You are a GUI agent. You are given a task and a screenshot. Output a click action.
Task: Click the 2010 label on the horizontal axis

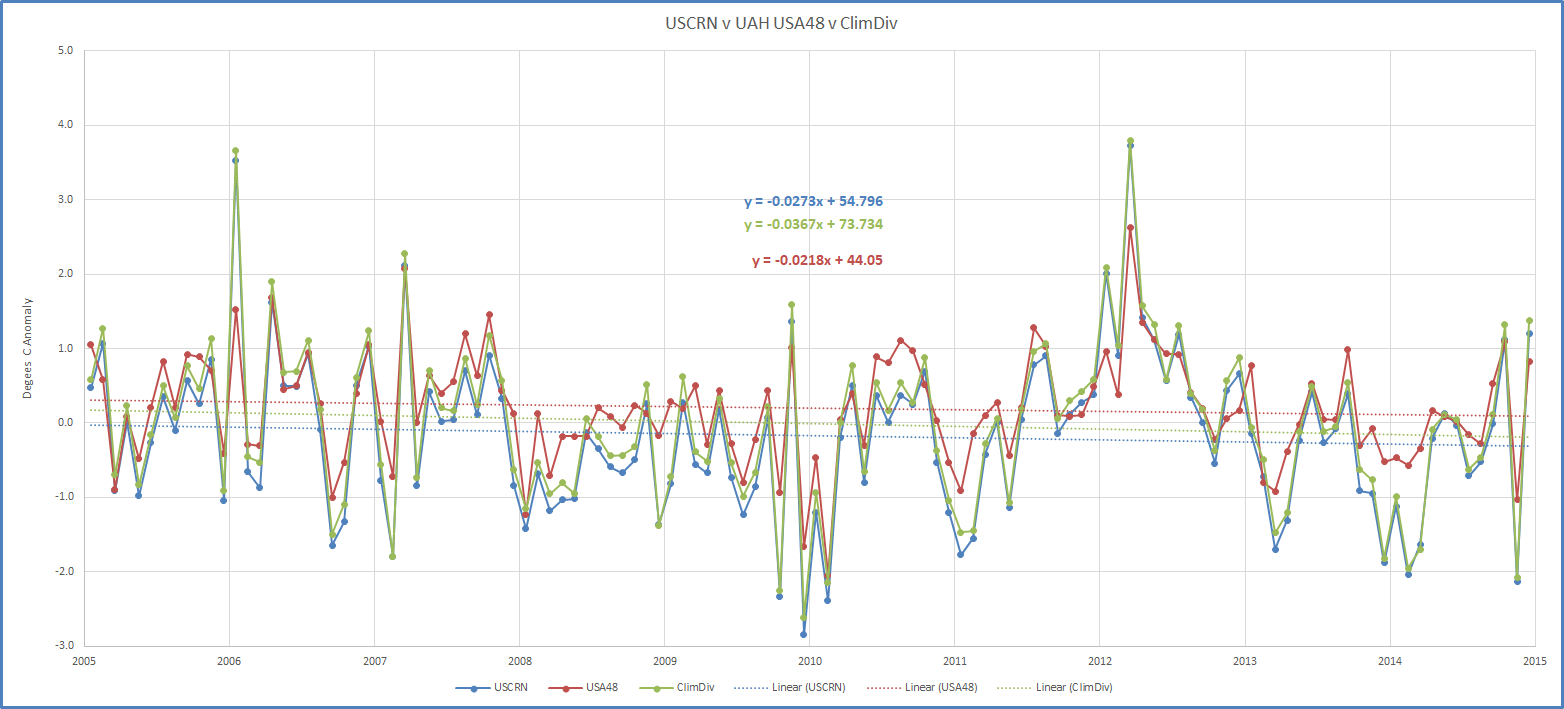pos(809,661)
